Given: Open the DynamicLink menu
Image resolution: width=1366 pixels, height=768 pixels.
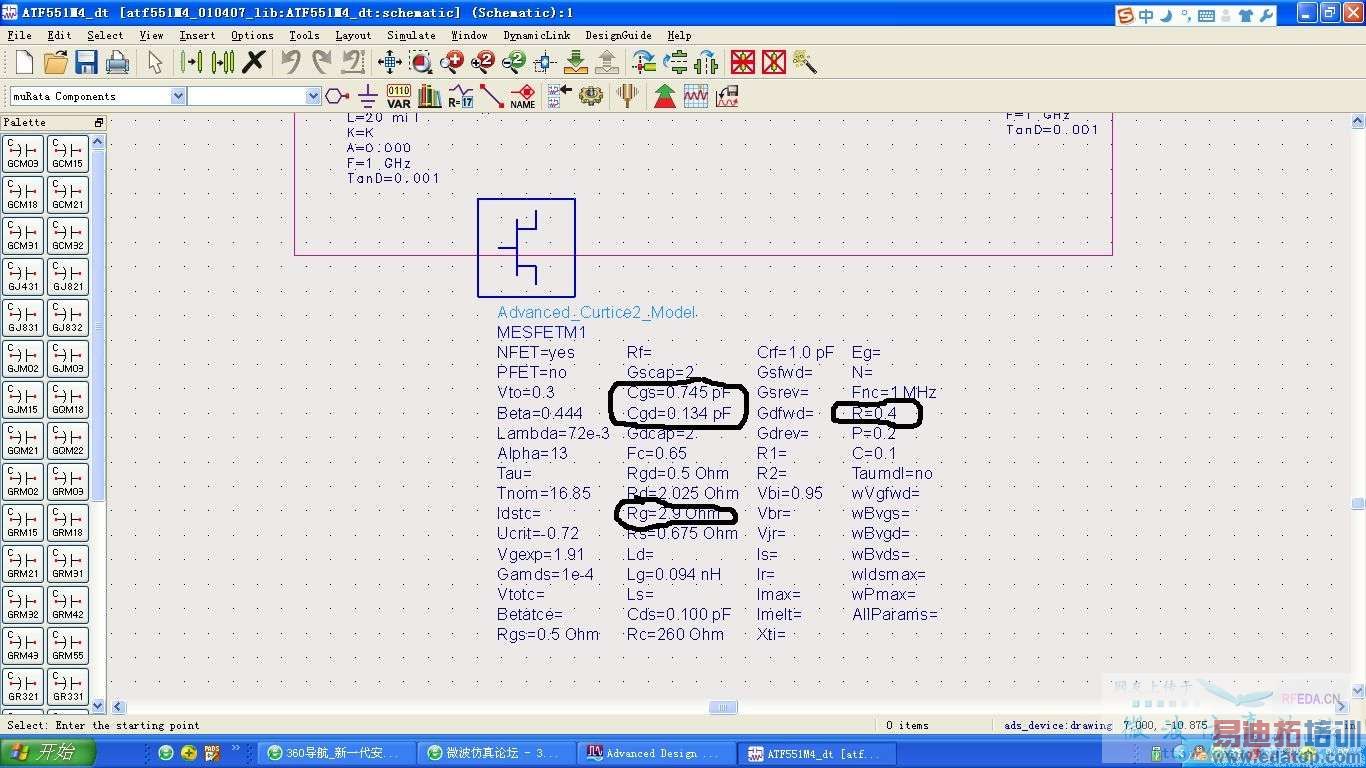Looking at the screenshot, I should pyautogui.click(x=536, y=35).
